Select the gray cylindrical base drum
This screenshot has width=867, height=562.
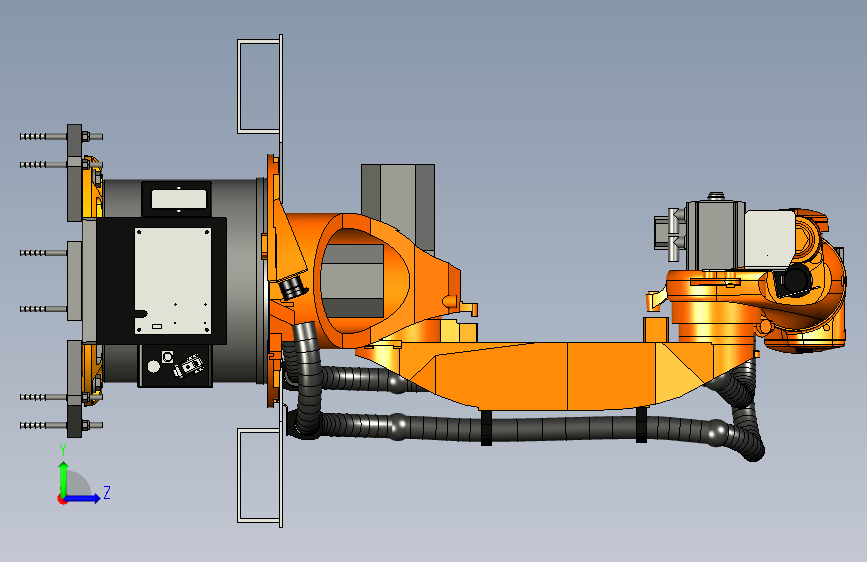click(x=243, y=280)
